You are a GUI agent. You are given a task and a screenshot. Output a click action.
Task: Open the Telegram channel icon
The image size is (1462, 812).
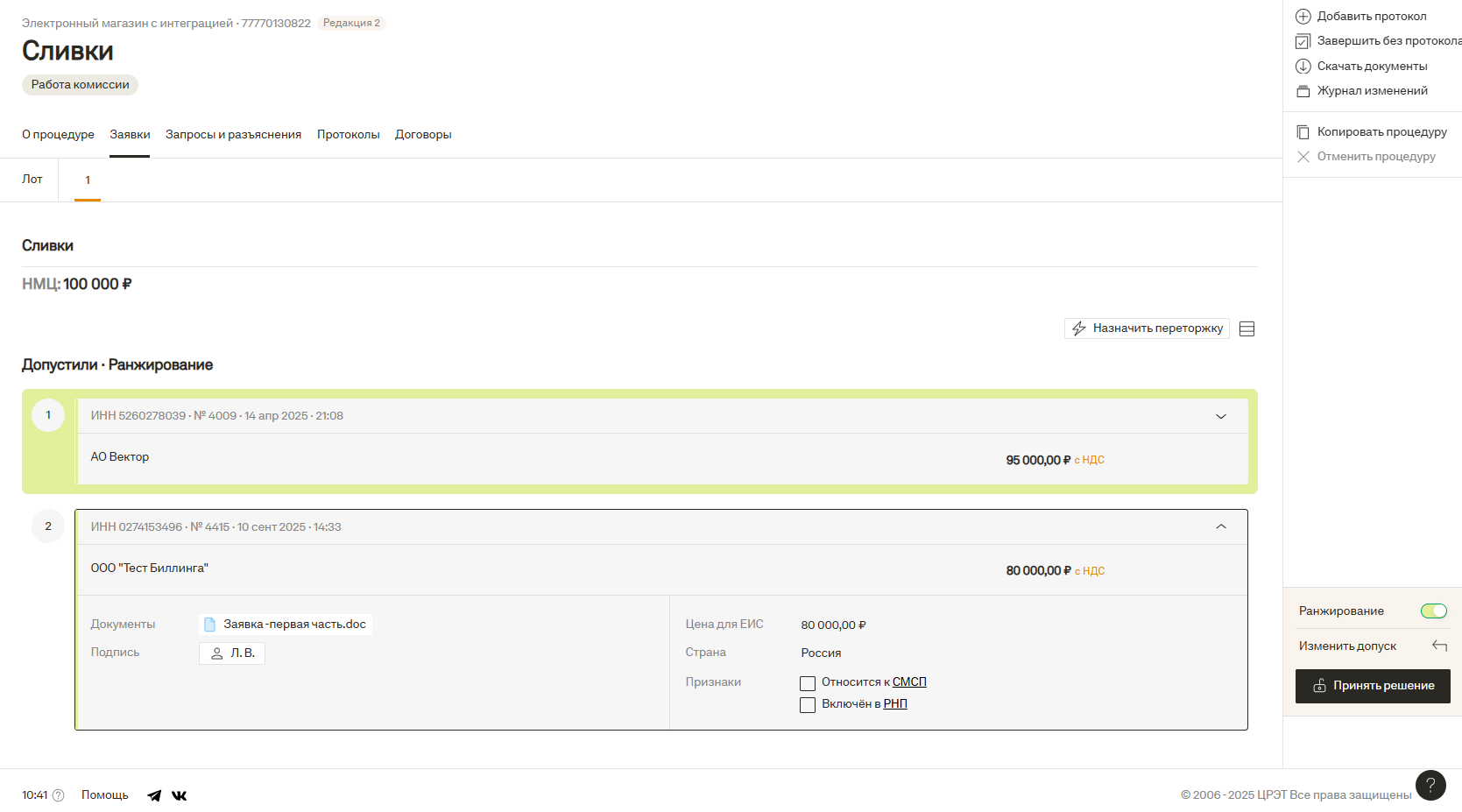[x=154, y=795]
